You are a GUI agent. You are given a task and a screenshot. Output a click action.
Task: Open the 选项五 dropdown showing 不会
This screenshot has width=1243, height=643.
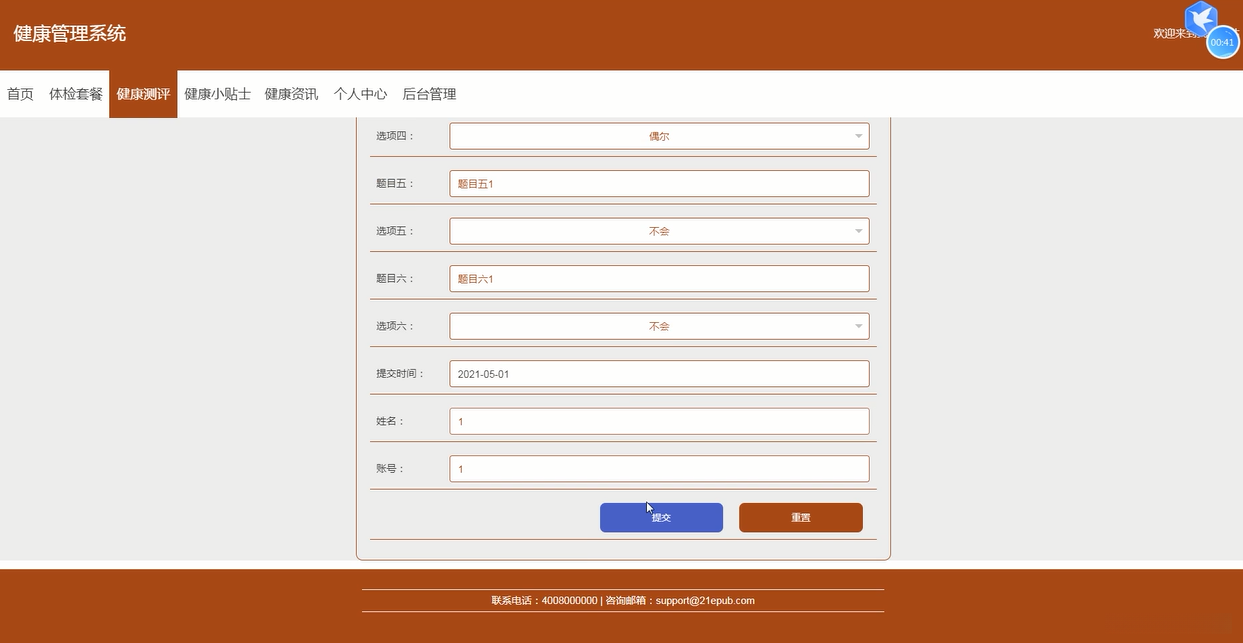pyautogui.click(x=659, y=230)
